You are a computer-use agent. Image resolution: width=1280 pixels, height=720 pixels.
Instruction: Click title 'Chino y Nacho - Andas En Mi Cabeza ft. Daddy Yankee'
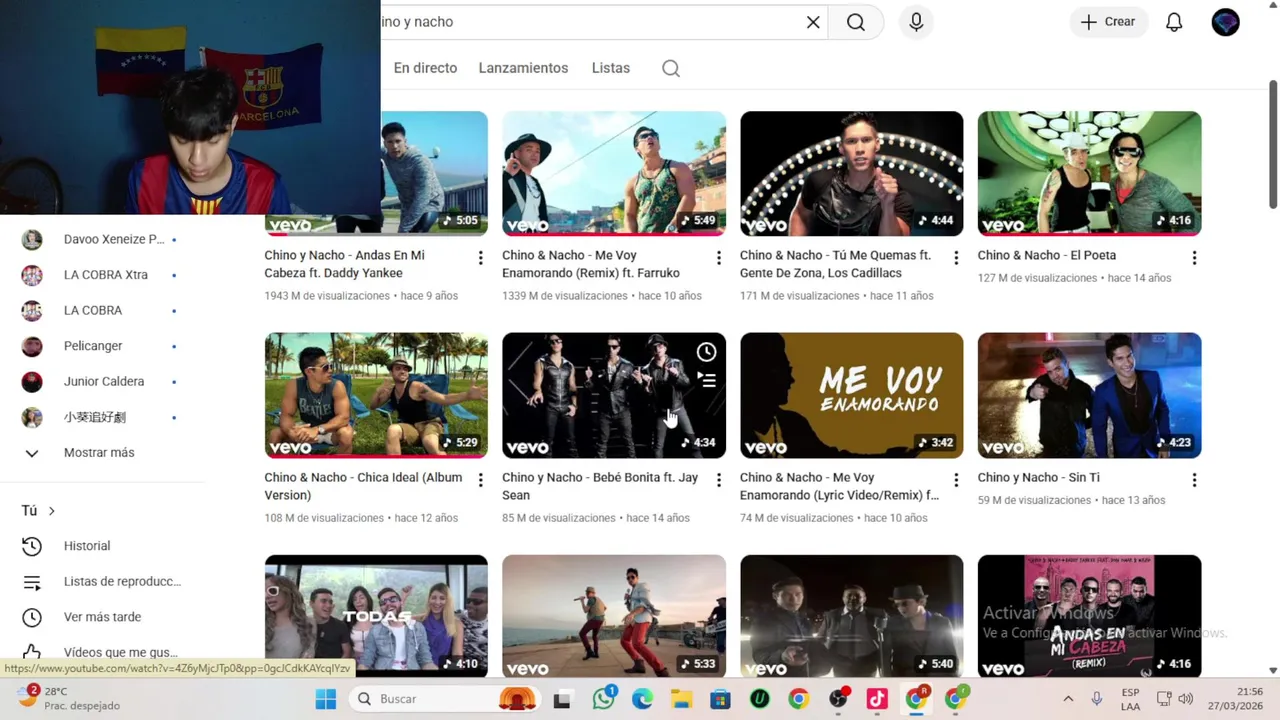(345, 264)
